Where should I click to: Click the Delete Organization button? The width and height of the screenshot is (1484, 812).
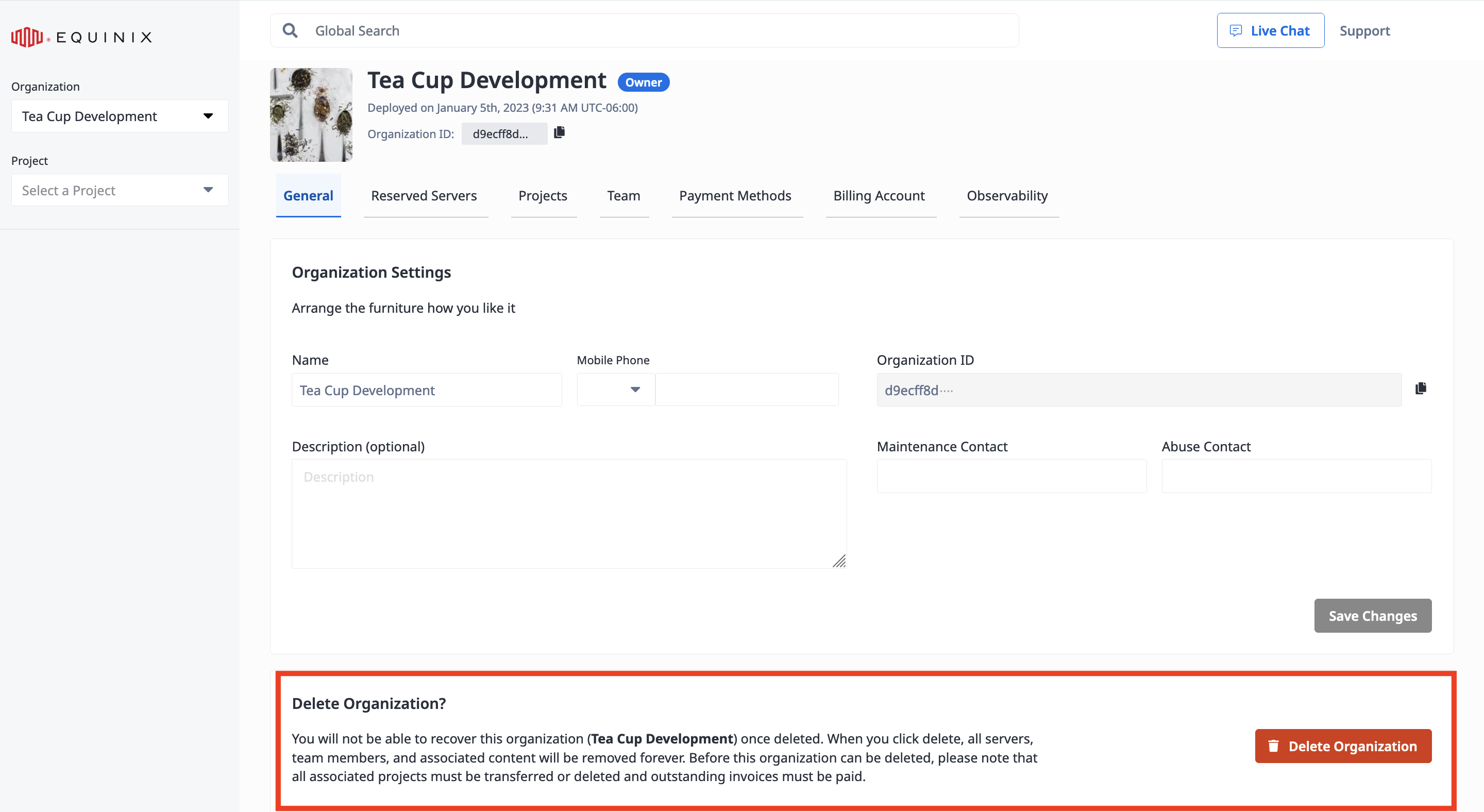[x=1343, y=745]
